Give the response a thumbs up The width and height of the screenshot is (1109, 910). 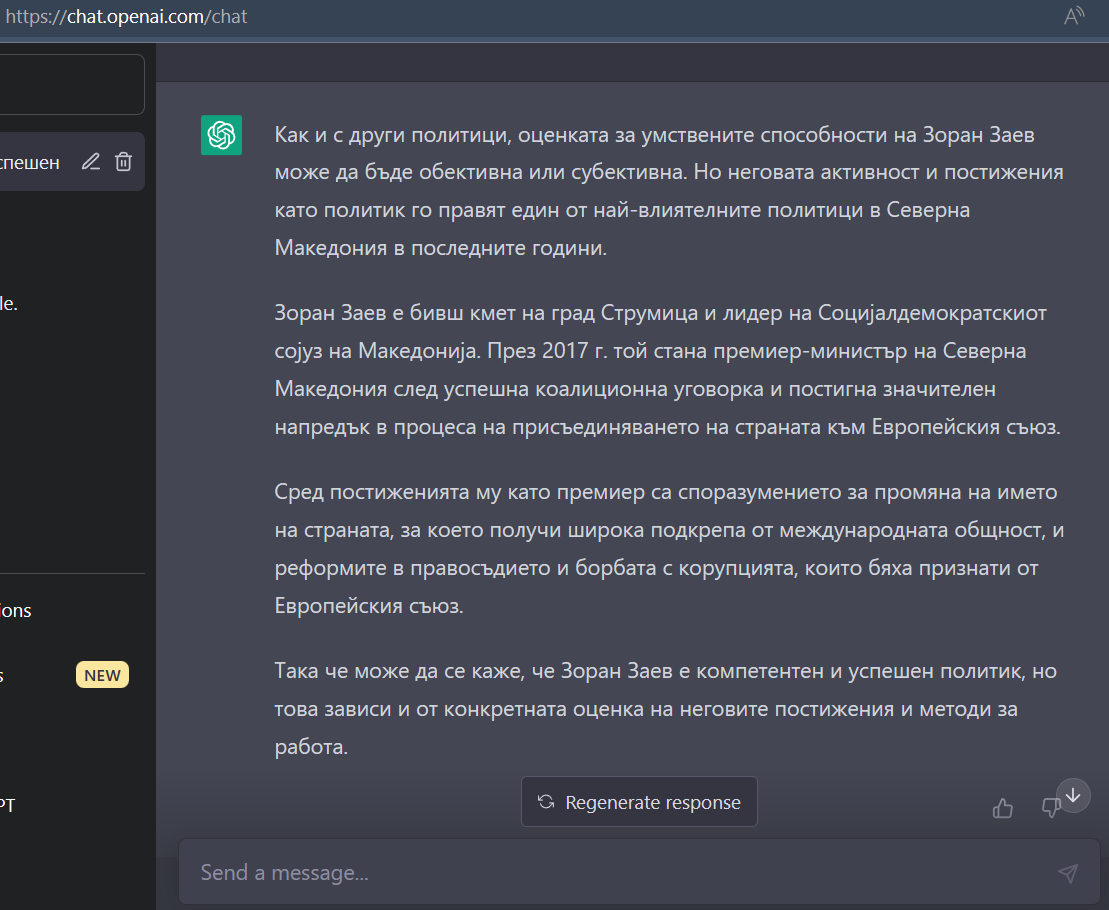pyautogui.click(x=1003, y=808)
